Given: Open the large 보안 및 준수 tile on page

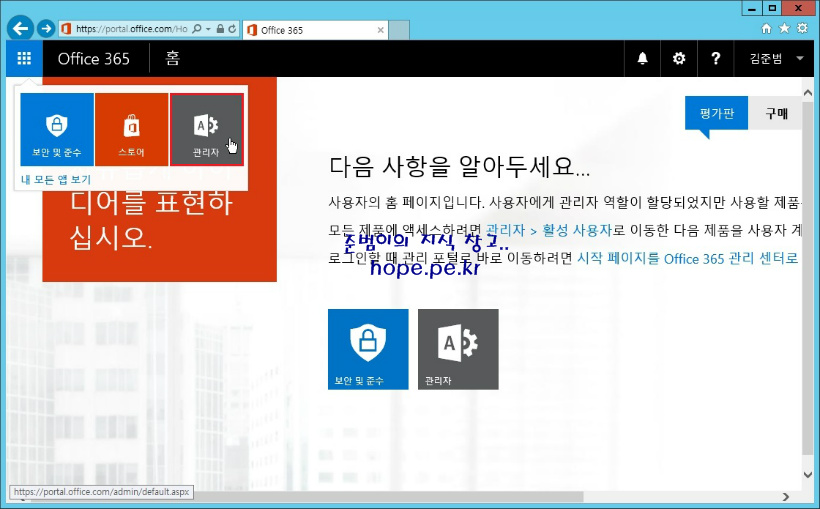Looking at the screenshot, I should 368,349.
